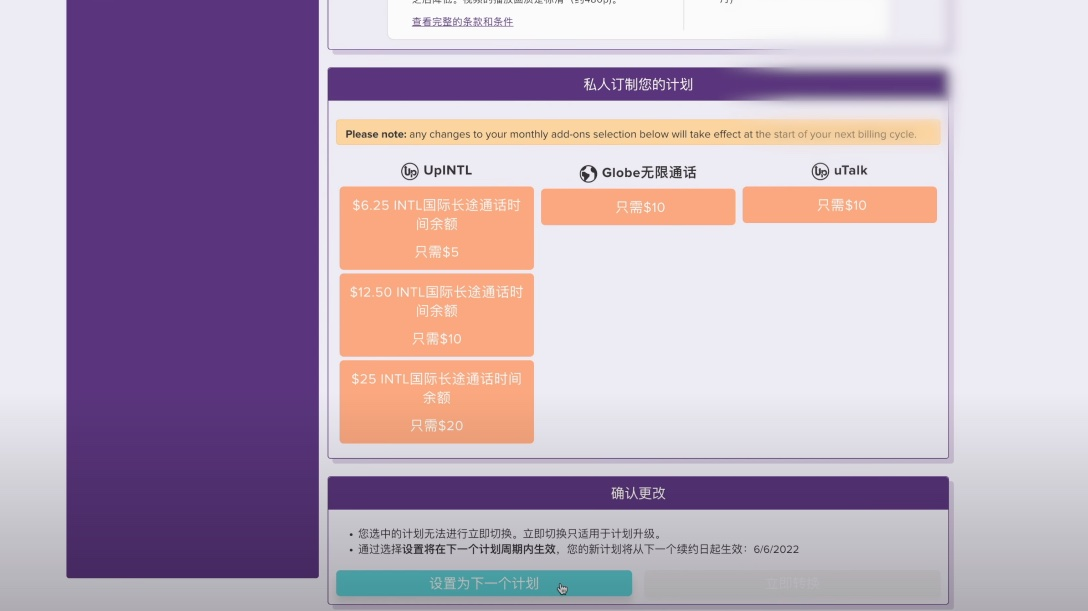The image size is (1088, 611).
Task: Click the Please note billing cycle notice
Action: click(x=638, y=134)
